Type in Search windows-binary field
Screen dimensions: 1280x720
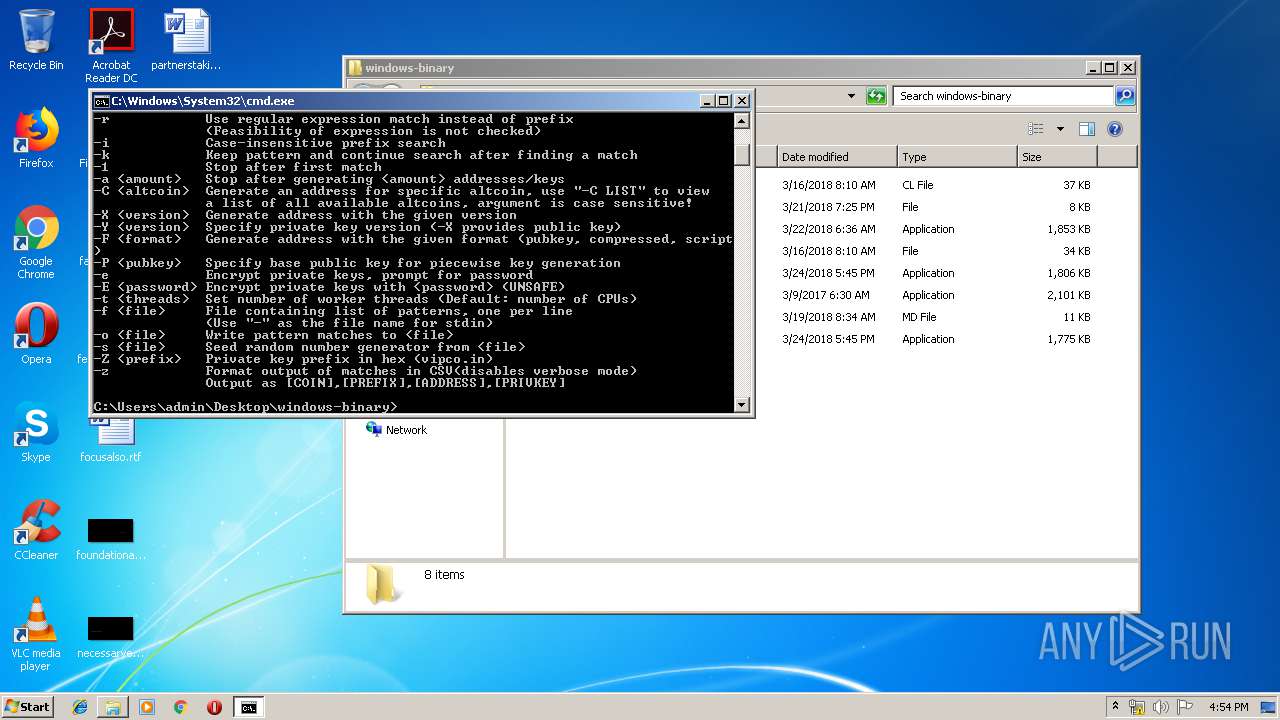pos(1003,96)
